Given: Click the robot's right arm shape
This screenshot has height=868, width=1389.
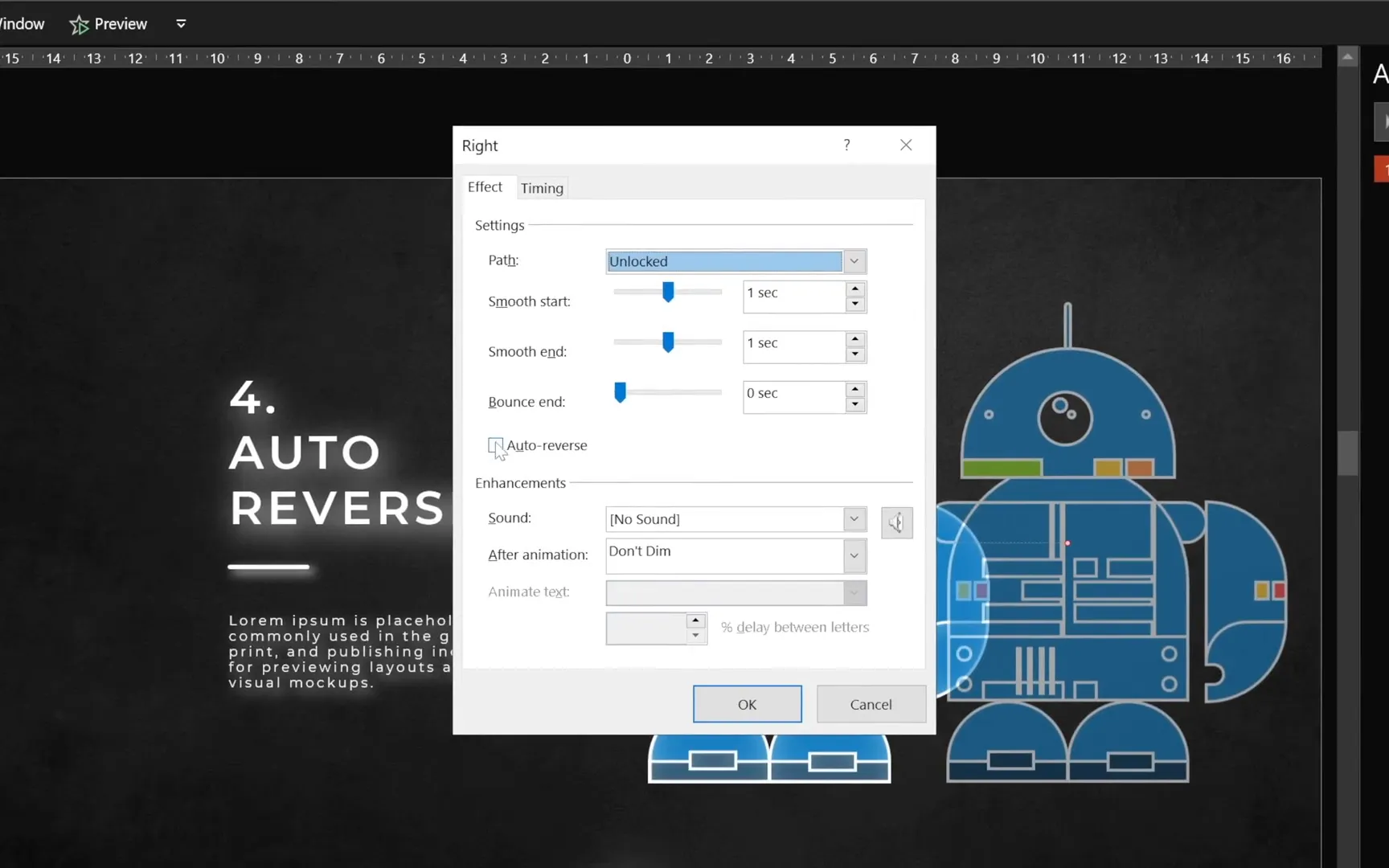Looking at the screenshot, I should pos(1246,601).
